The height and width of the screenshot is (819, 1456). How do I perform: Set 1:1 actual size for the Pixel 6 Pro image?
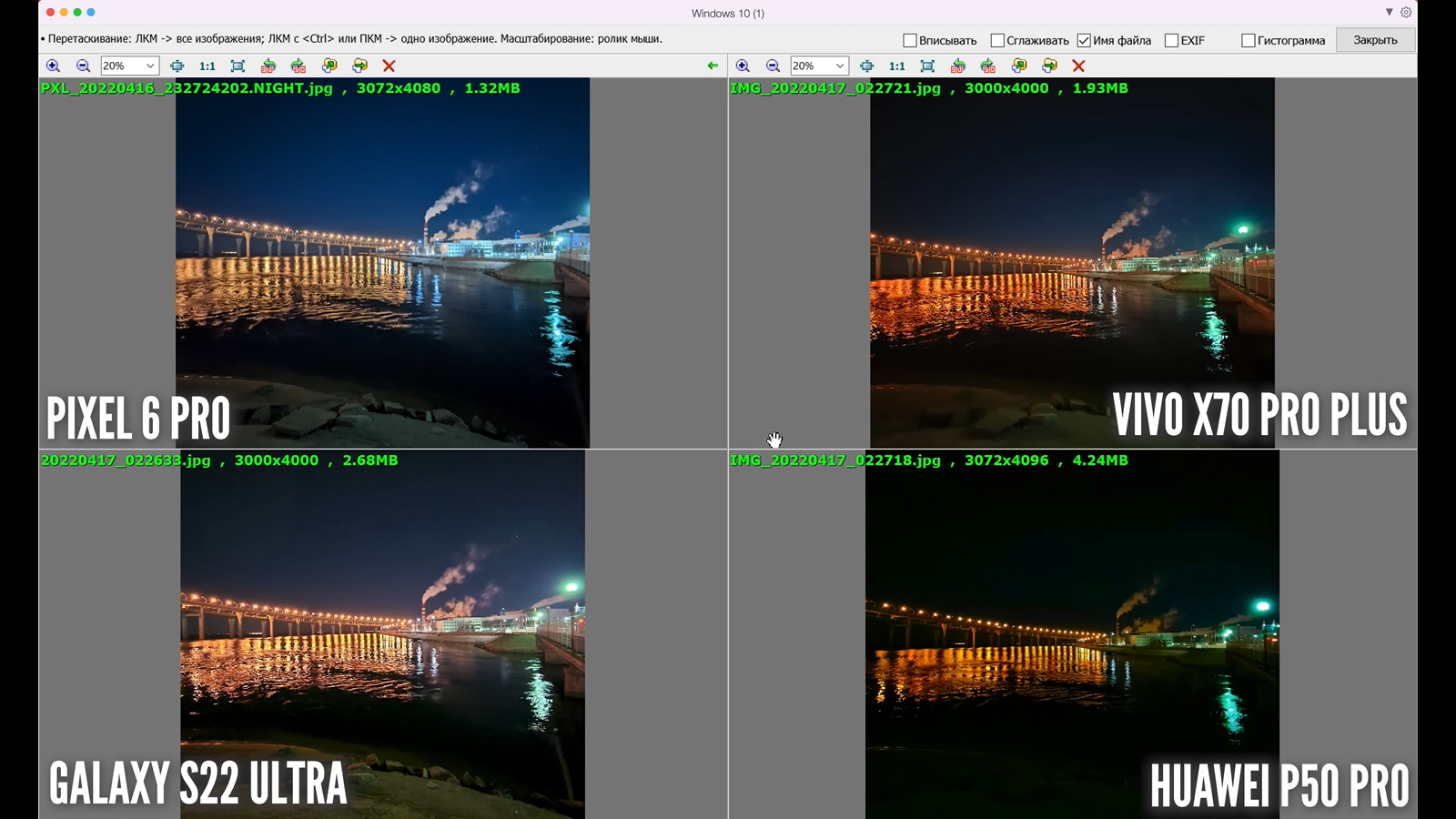coord(207,66)
